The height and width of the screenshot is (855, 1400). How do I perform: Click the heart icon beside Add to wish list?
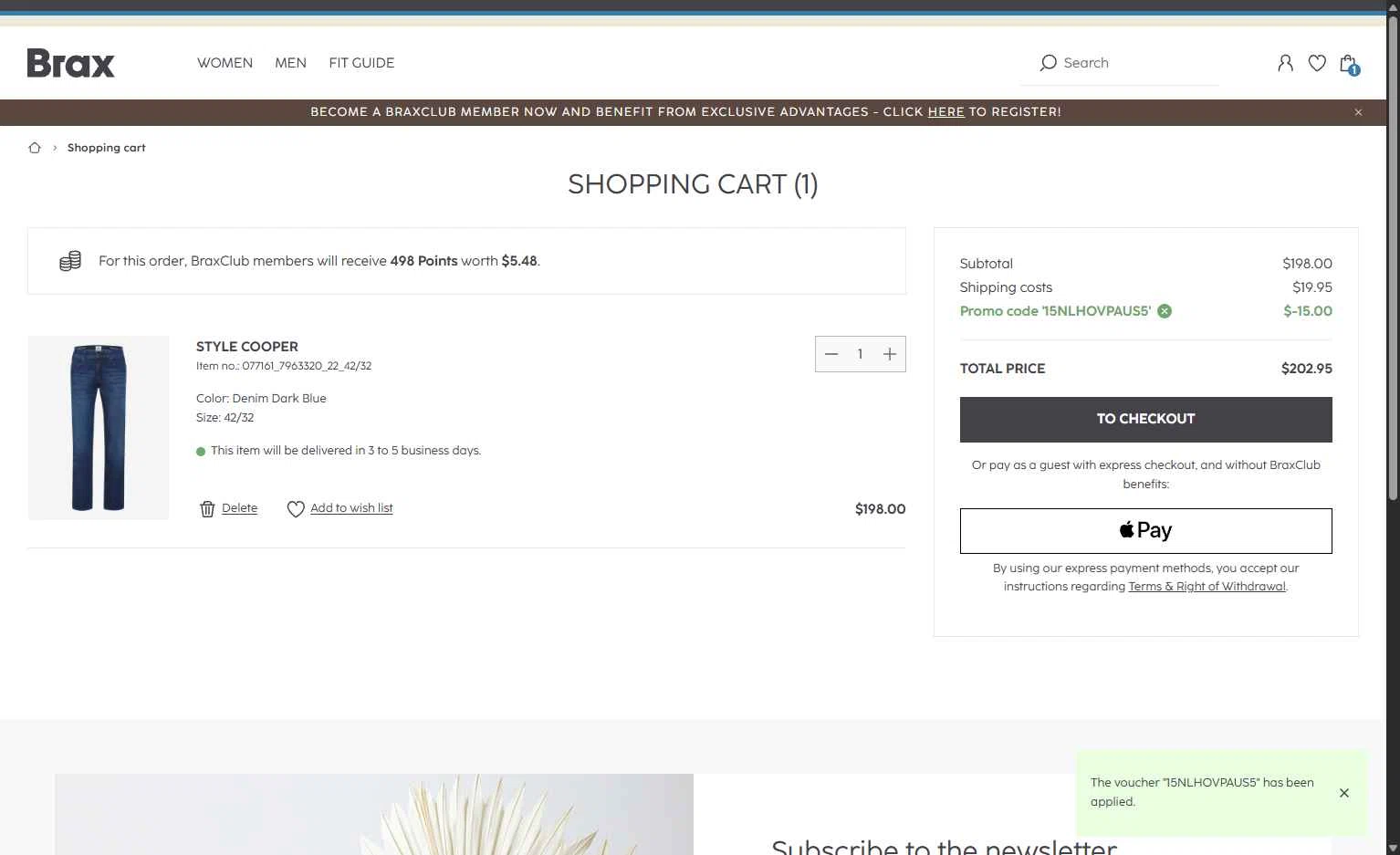pyautogui.click(x=296, y=509)
